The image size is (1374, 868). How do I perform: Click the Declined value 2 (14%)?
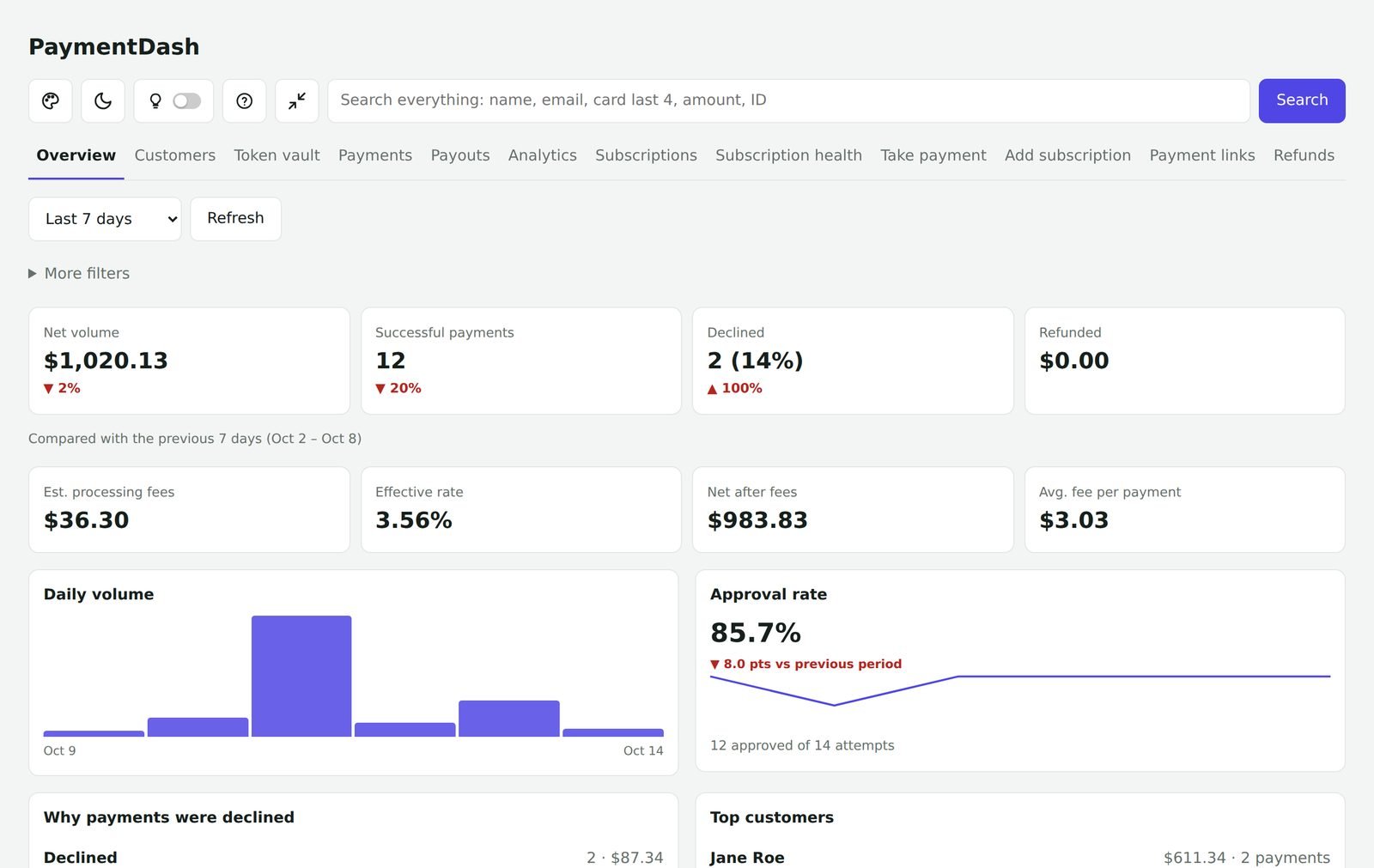point(755,361)
